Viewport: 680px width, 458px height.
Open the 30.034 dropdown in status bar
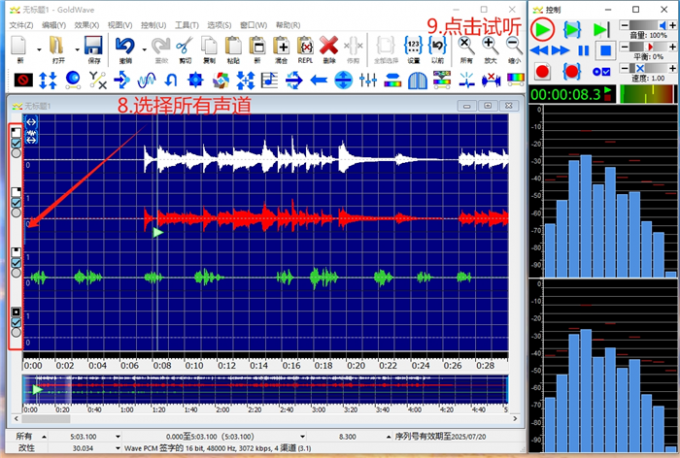pyautogui.click(x=118, y=448)
